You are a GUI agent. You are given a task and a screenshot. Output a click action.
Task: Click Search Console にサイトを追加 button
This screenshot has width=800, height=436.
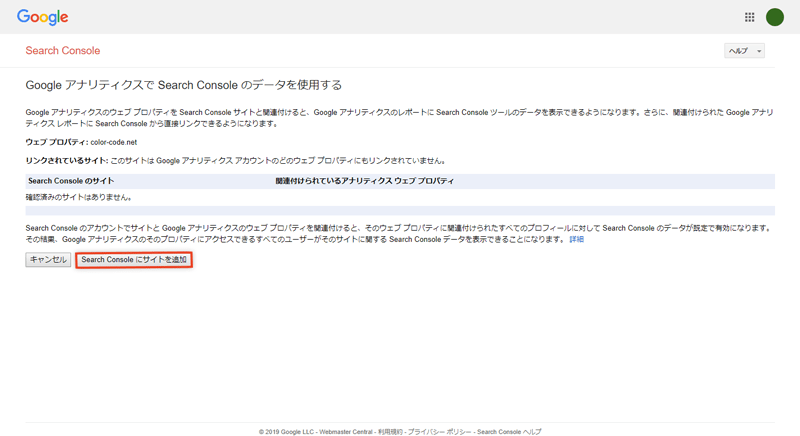(x=134, y=260)
